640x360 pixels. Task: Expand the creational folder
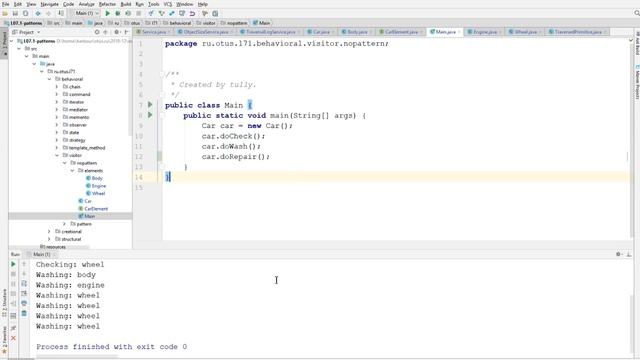[49, 231]
